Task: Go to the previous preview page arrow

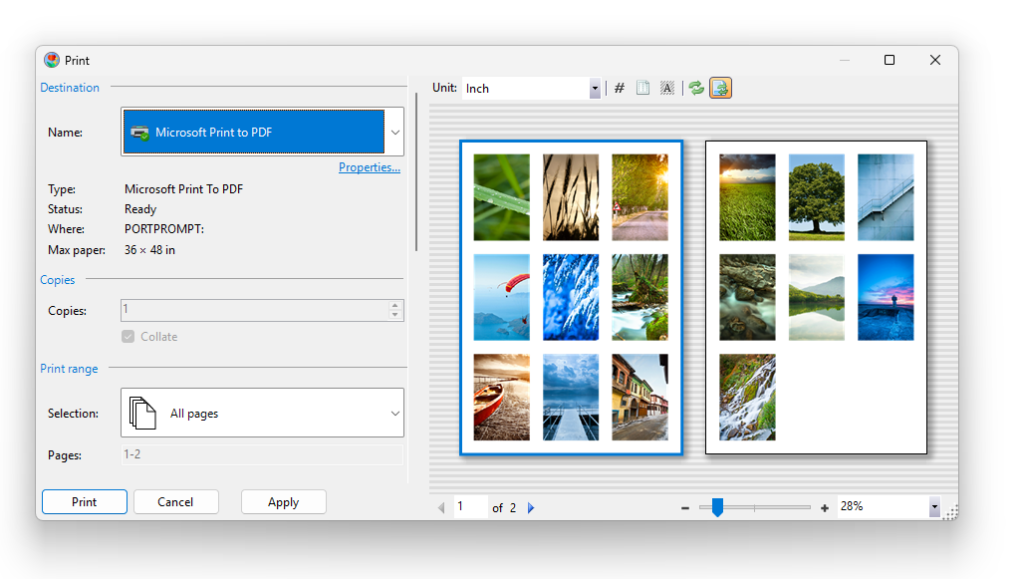Action: [441, 507]
